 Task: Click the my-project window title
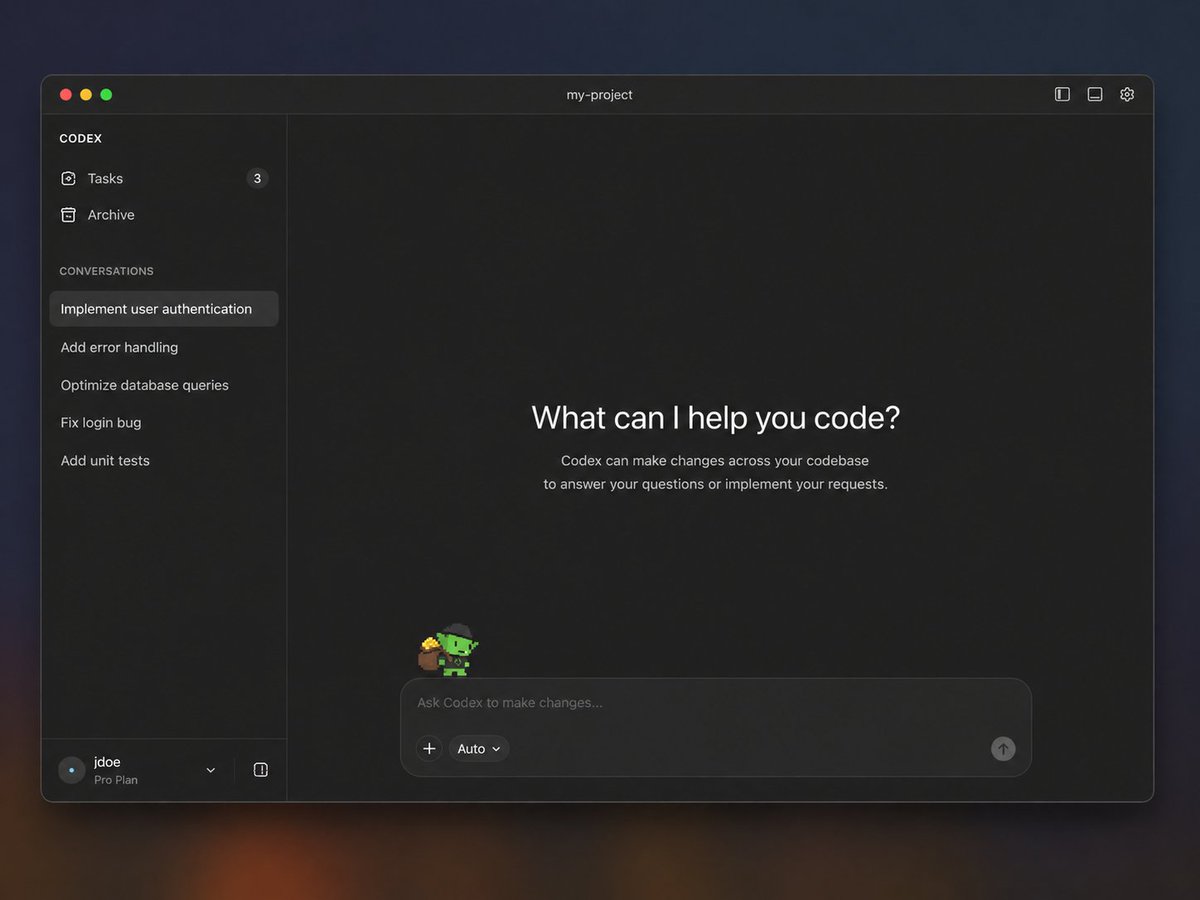599,95
